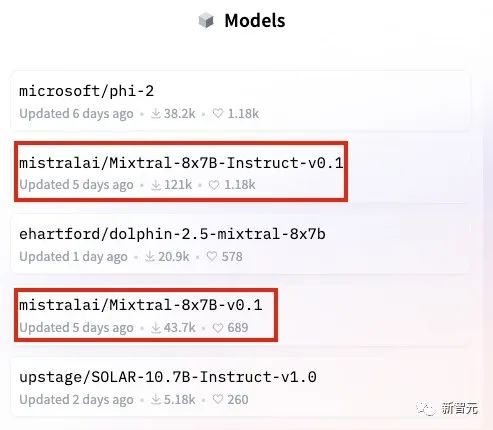Click the download icon on microsoft/phi-2

pos(155,113)
